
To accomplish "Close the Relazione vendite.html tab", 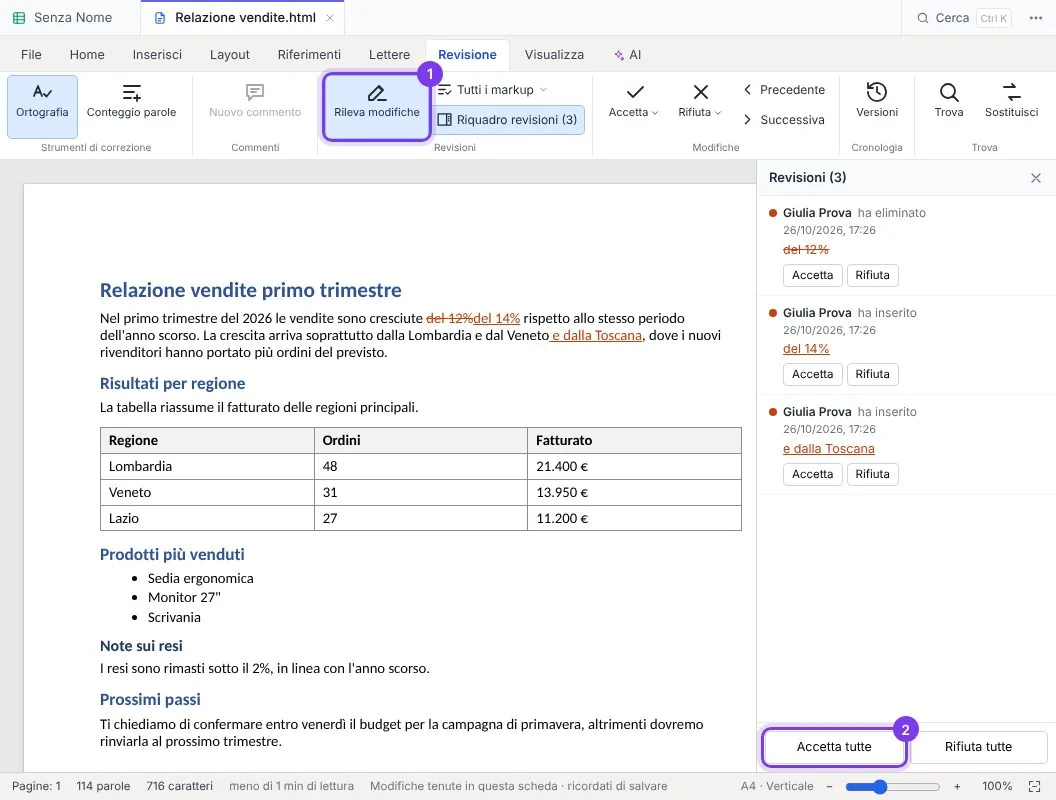I will 330,18.
